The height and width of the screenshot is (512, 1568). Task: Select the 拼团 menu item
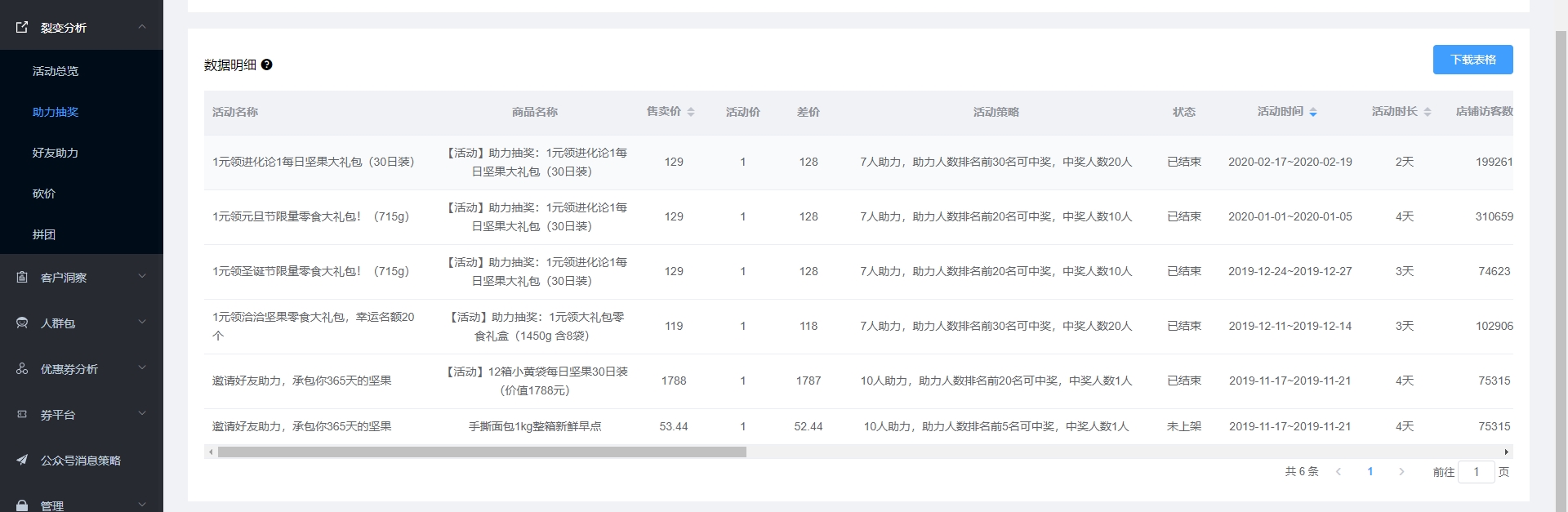tap(44, 234)
